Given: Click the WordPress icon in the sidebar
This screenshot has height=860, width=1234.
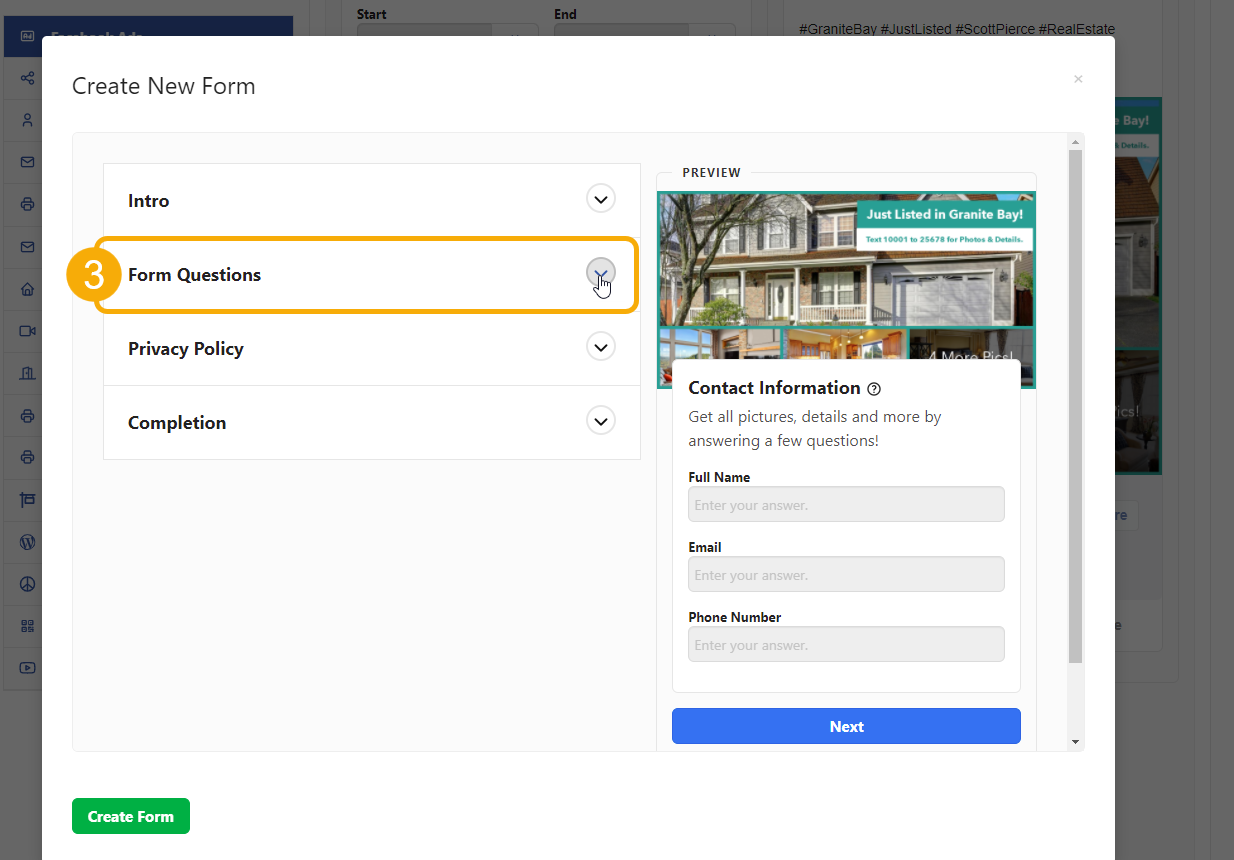Looking at the screenshot, I should [24, 541].
